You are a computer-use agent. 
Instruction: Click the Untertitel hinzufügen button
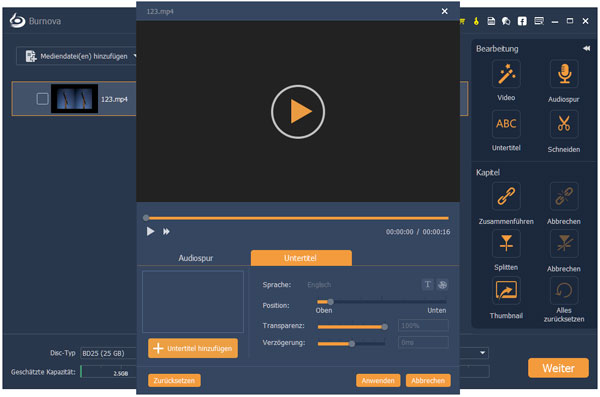(x=193, y=348)
